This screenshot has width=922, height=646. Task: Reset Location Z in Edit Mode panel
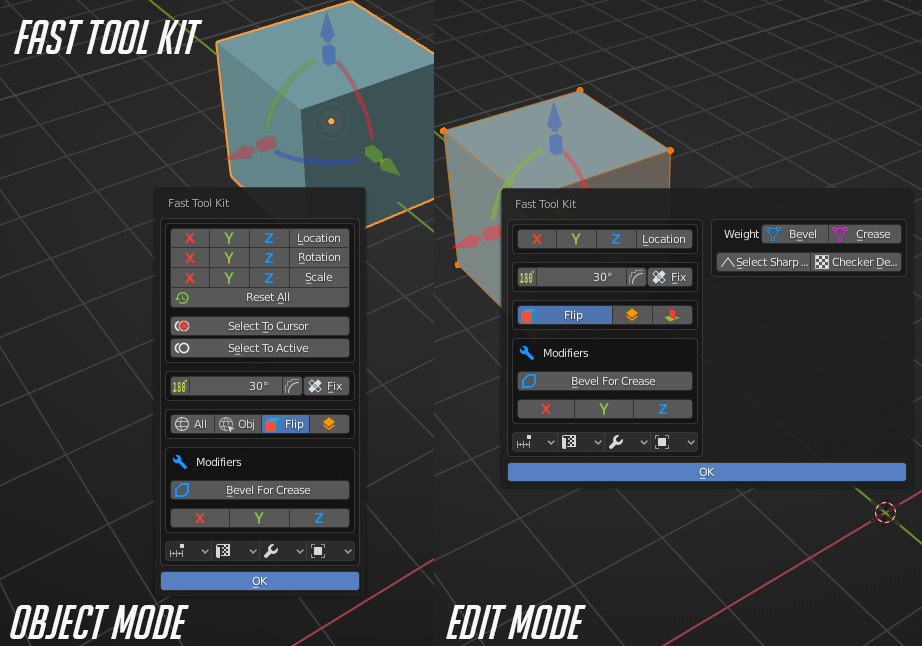pyautogui.click(x=616, y=239)
